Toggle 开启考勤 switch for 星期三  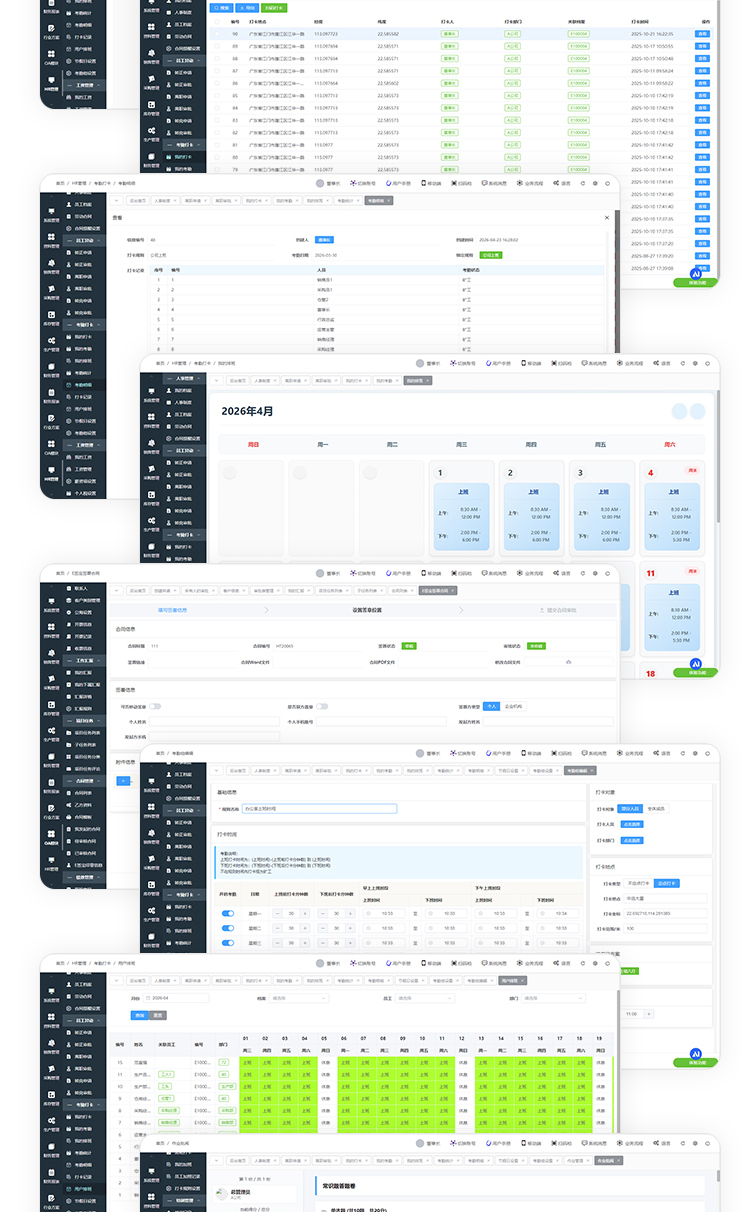point(228,943)
